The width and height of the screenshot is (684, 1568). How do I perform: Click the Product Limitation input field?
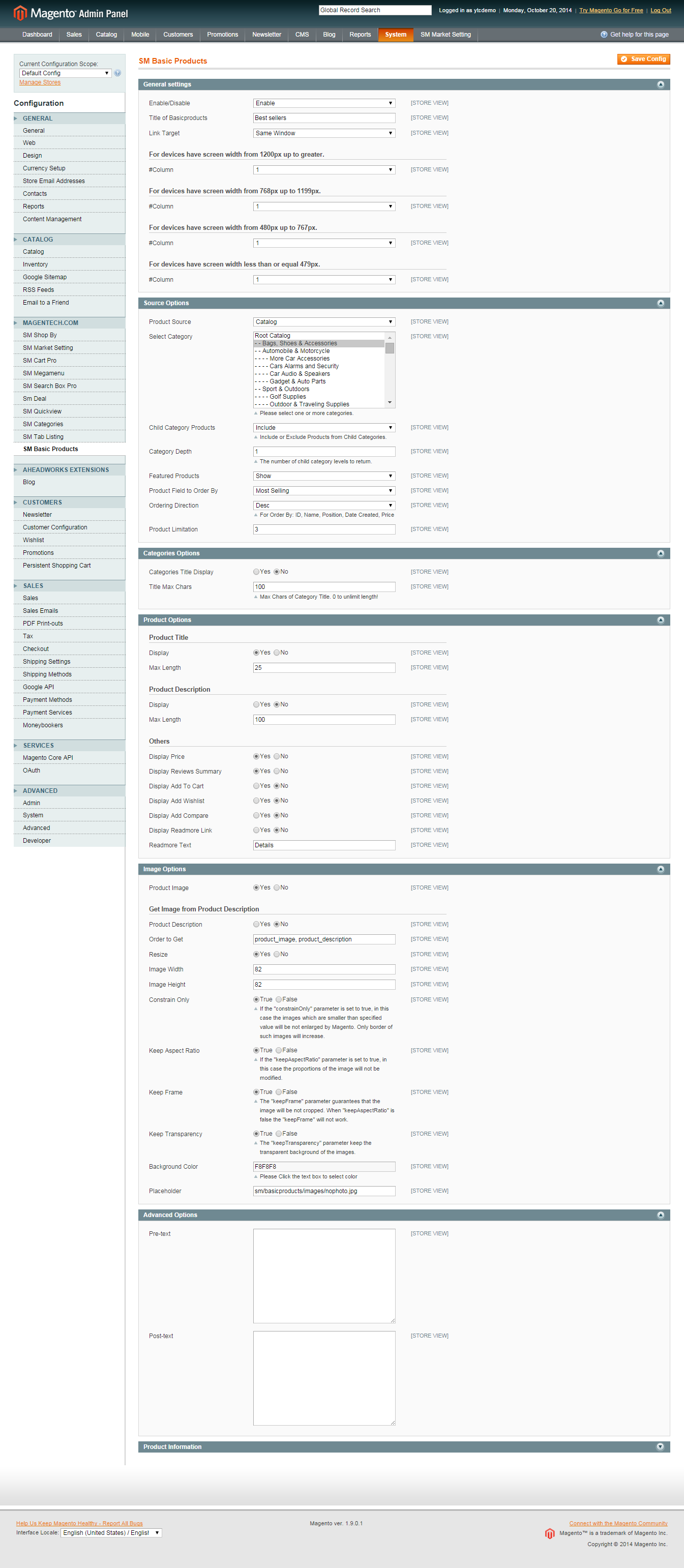click(324, 529)
